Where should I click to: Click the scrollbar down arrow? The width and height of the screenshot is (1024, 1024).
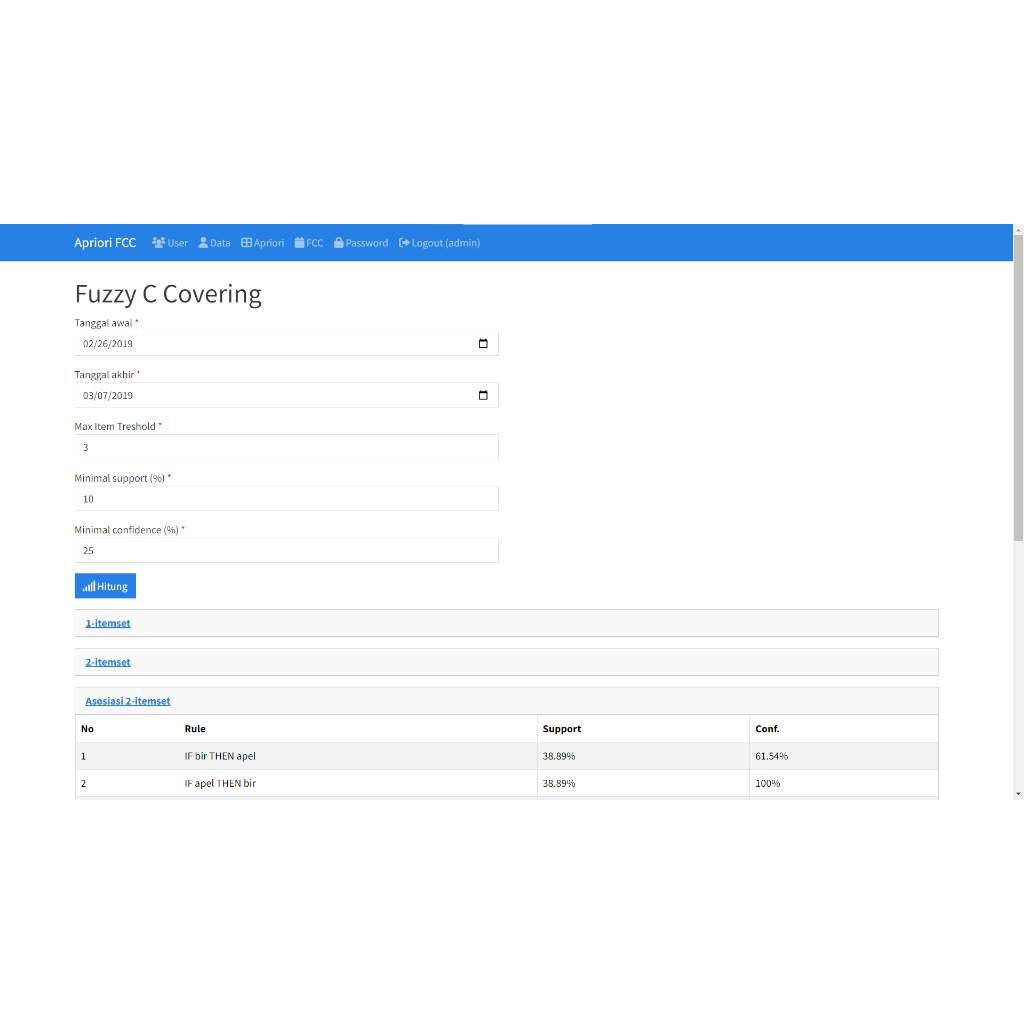click(1018, 793)
